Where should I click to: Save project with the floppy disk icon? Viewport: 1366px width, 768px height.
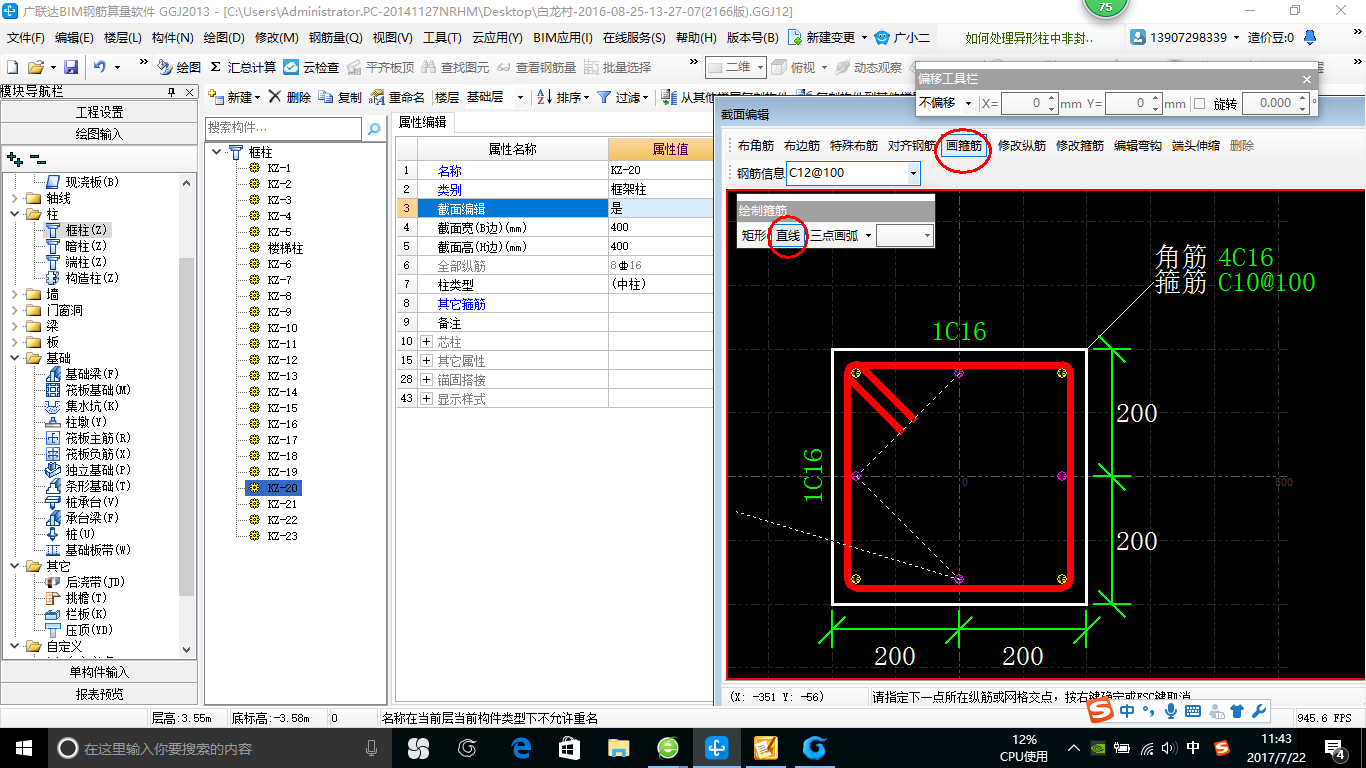71,67
